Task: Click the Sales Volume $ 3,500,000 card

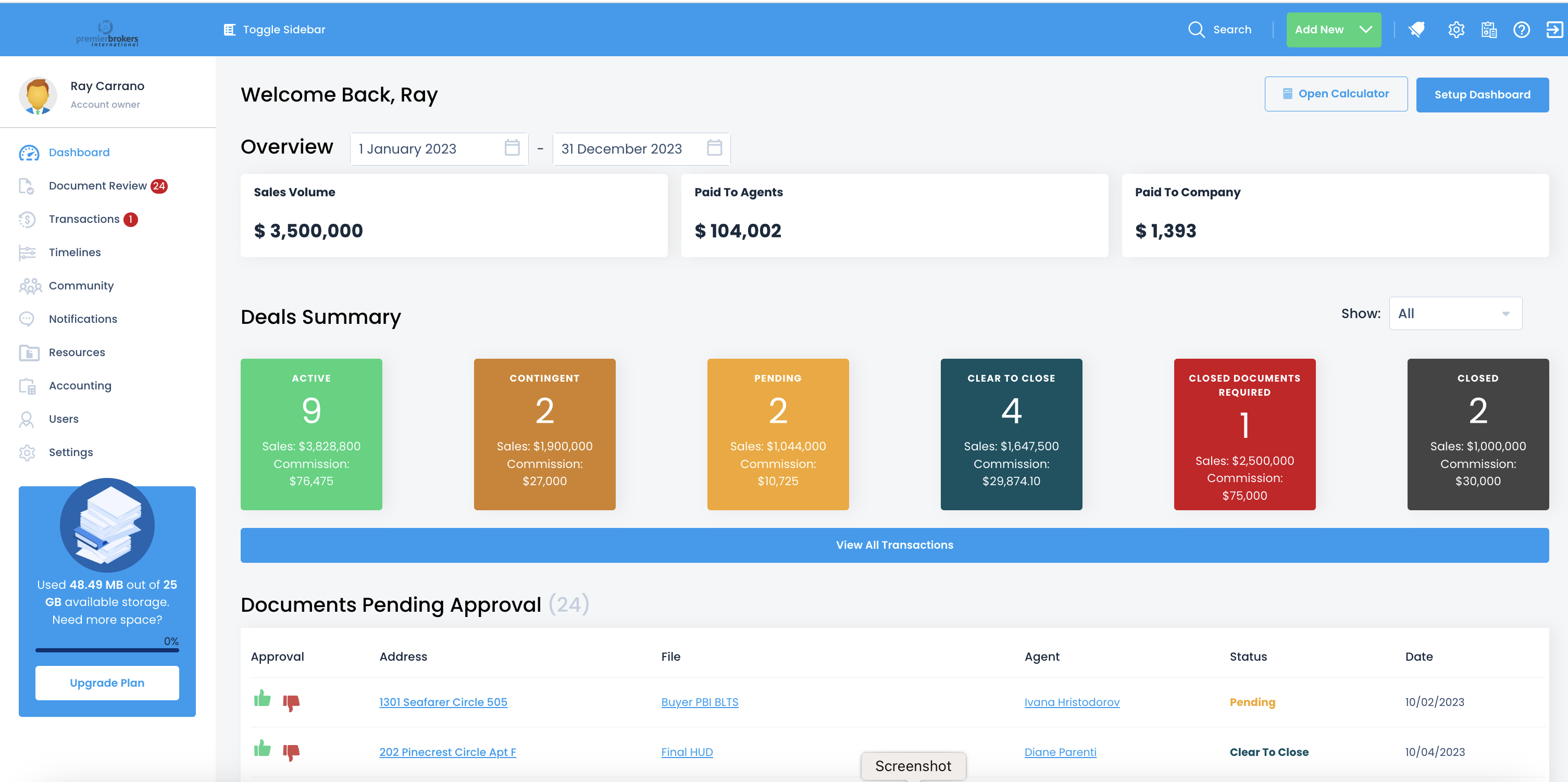Action: pyautogui.click(x=454, y=216)
